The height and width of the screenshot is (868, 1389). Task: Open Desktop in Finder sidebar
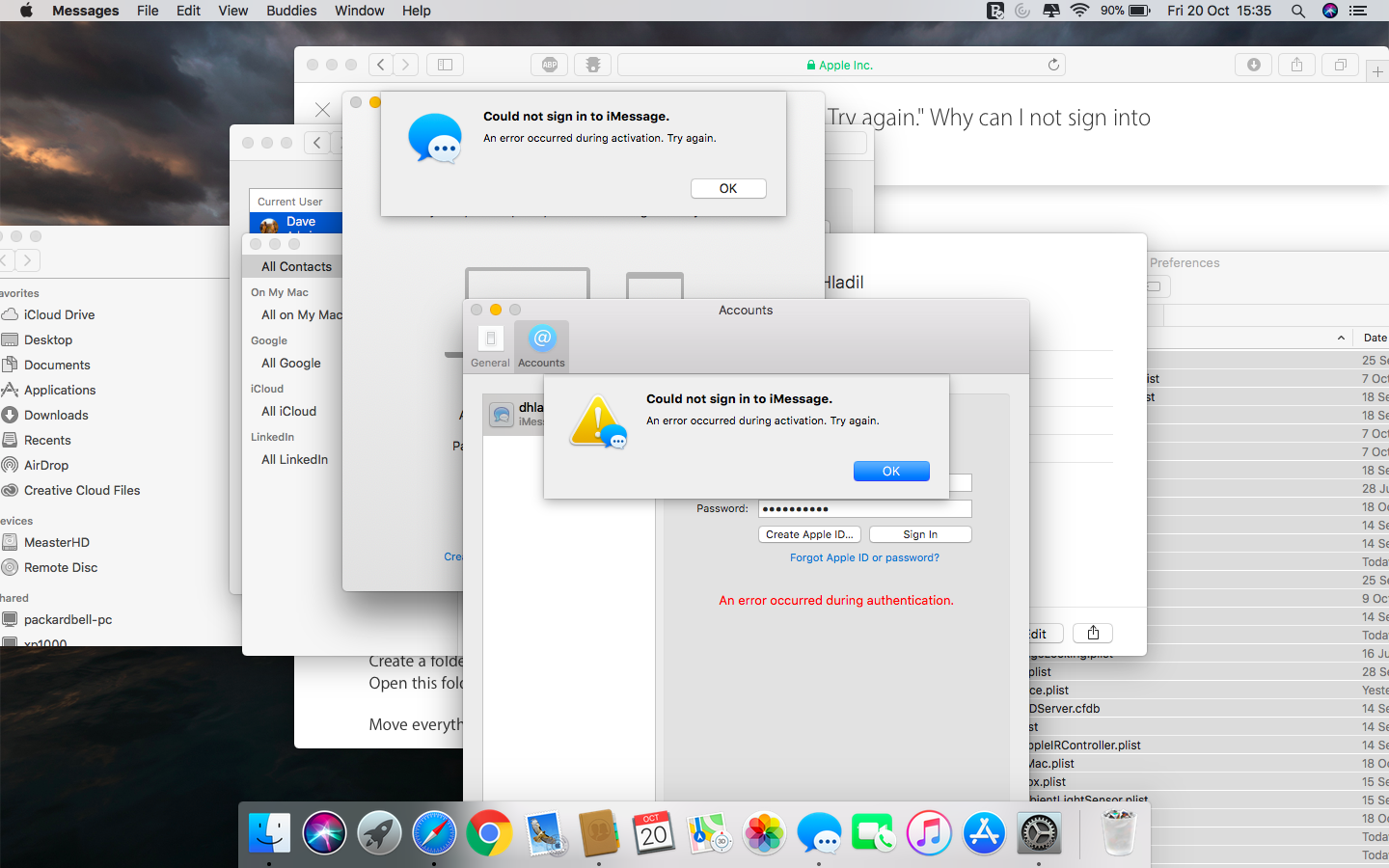tap(48, 339)
